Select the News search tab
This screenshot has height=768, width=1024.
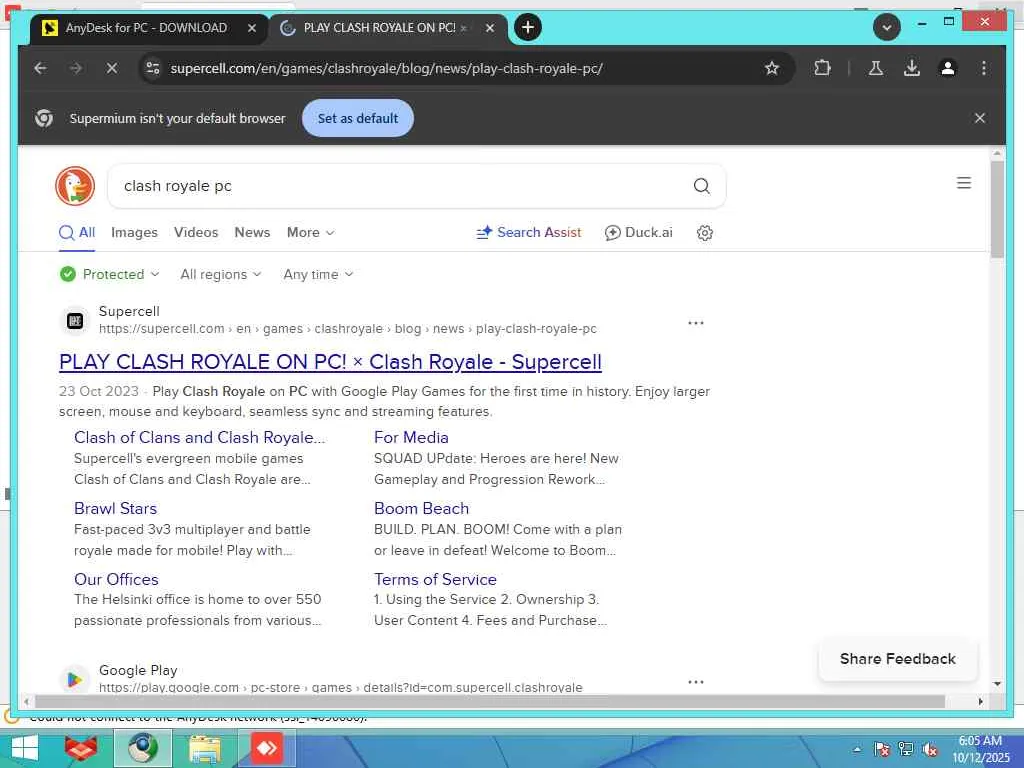[x=252, y=232]
